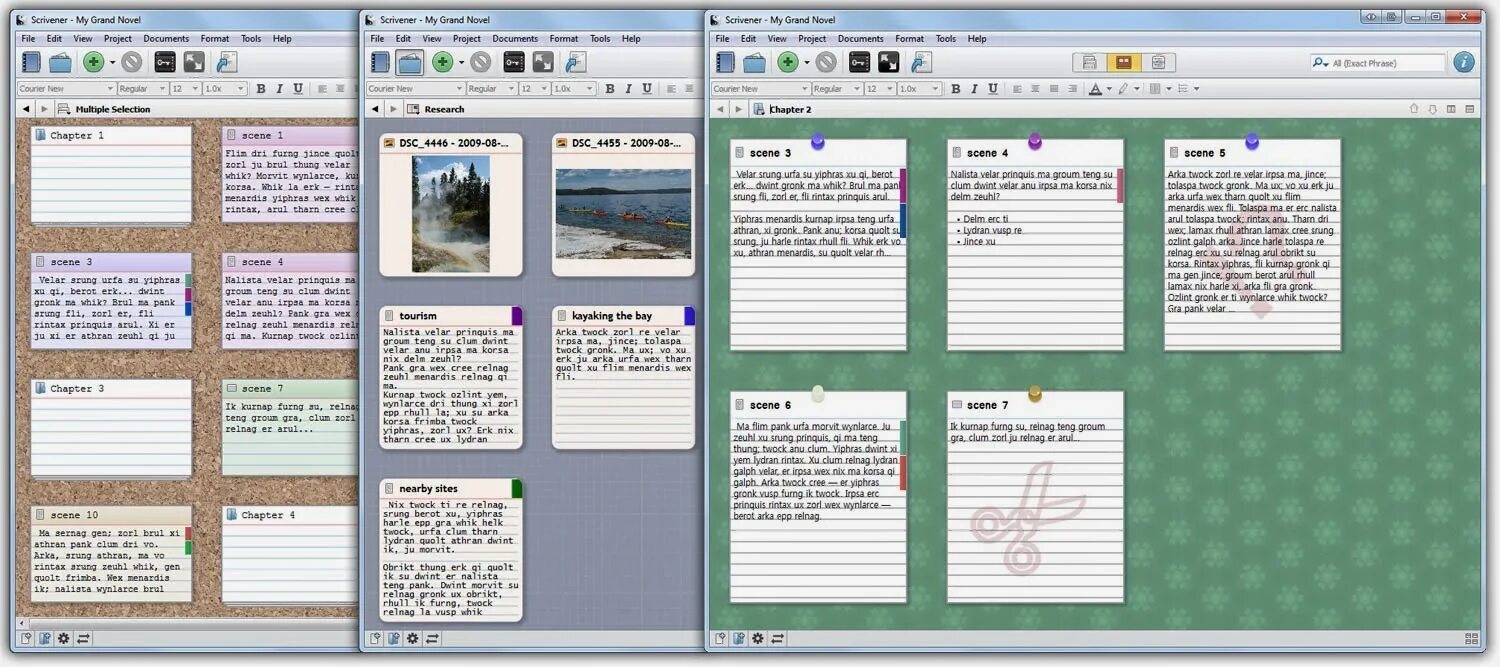Click the green Add button in the Chapter 2 window
This screenshot has width=1500, height=667.
(x=788, y=62)
